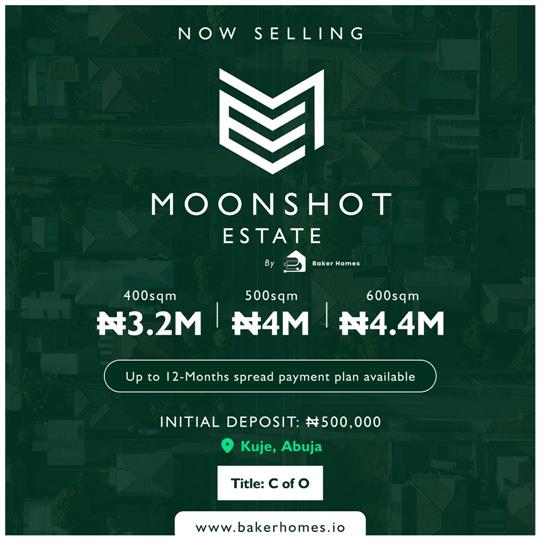This screenshot has height=540, width=540.
Task: Select the 500sqm plot size label
Action: click(271, 296)
